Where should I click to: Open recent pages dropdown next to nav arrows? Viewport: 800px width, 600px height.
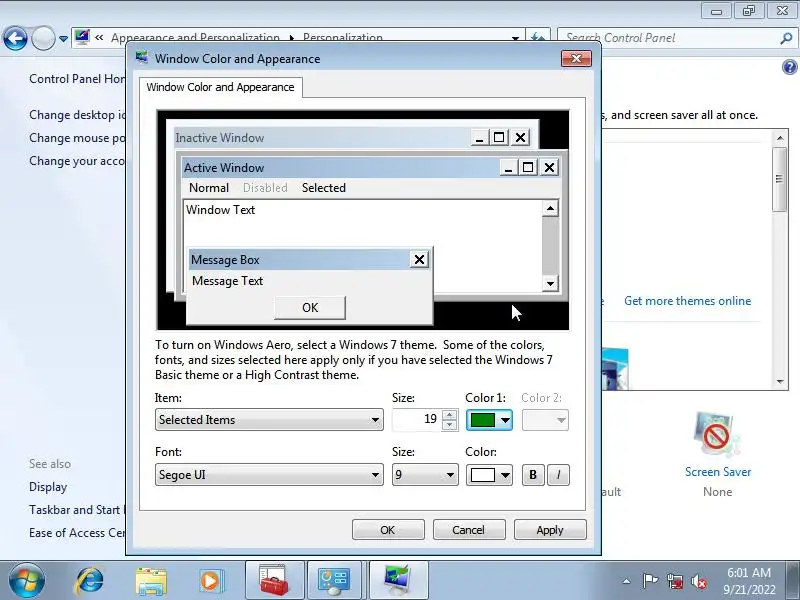63,39
